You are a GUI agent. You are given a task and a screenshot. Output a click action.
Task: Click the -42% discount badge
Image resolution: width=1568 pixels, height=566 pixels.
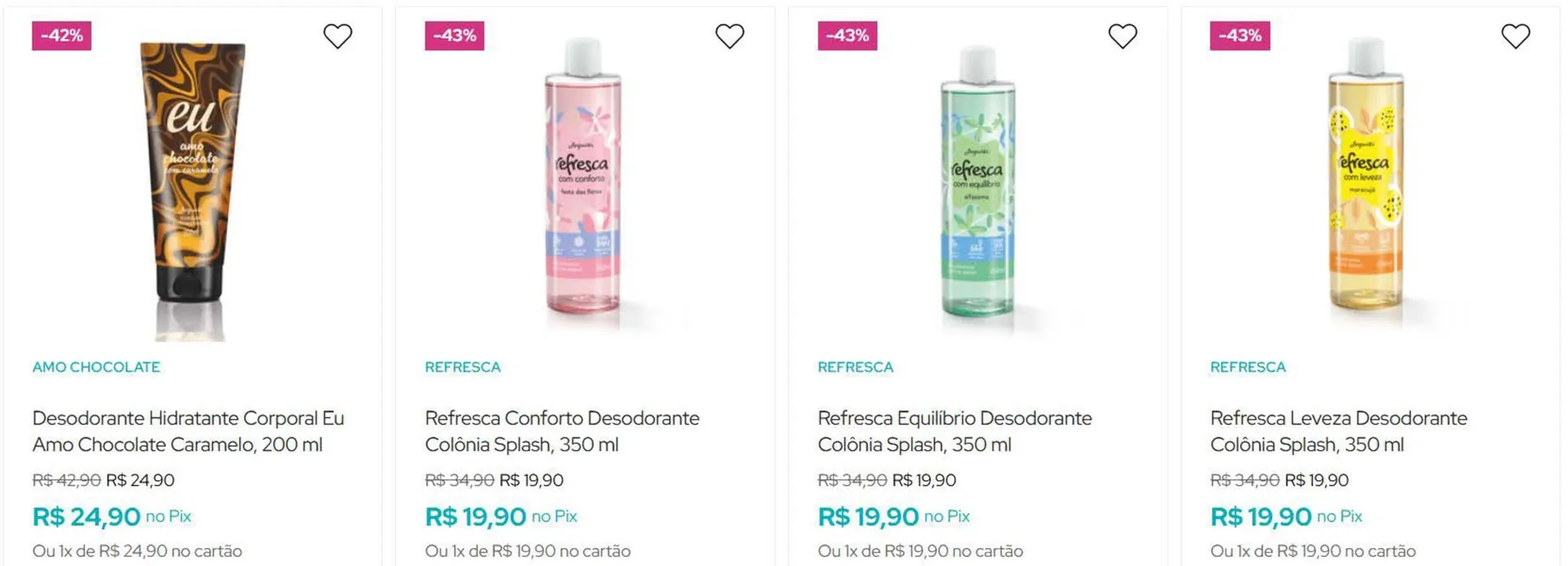coord(62,35)
